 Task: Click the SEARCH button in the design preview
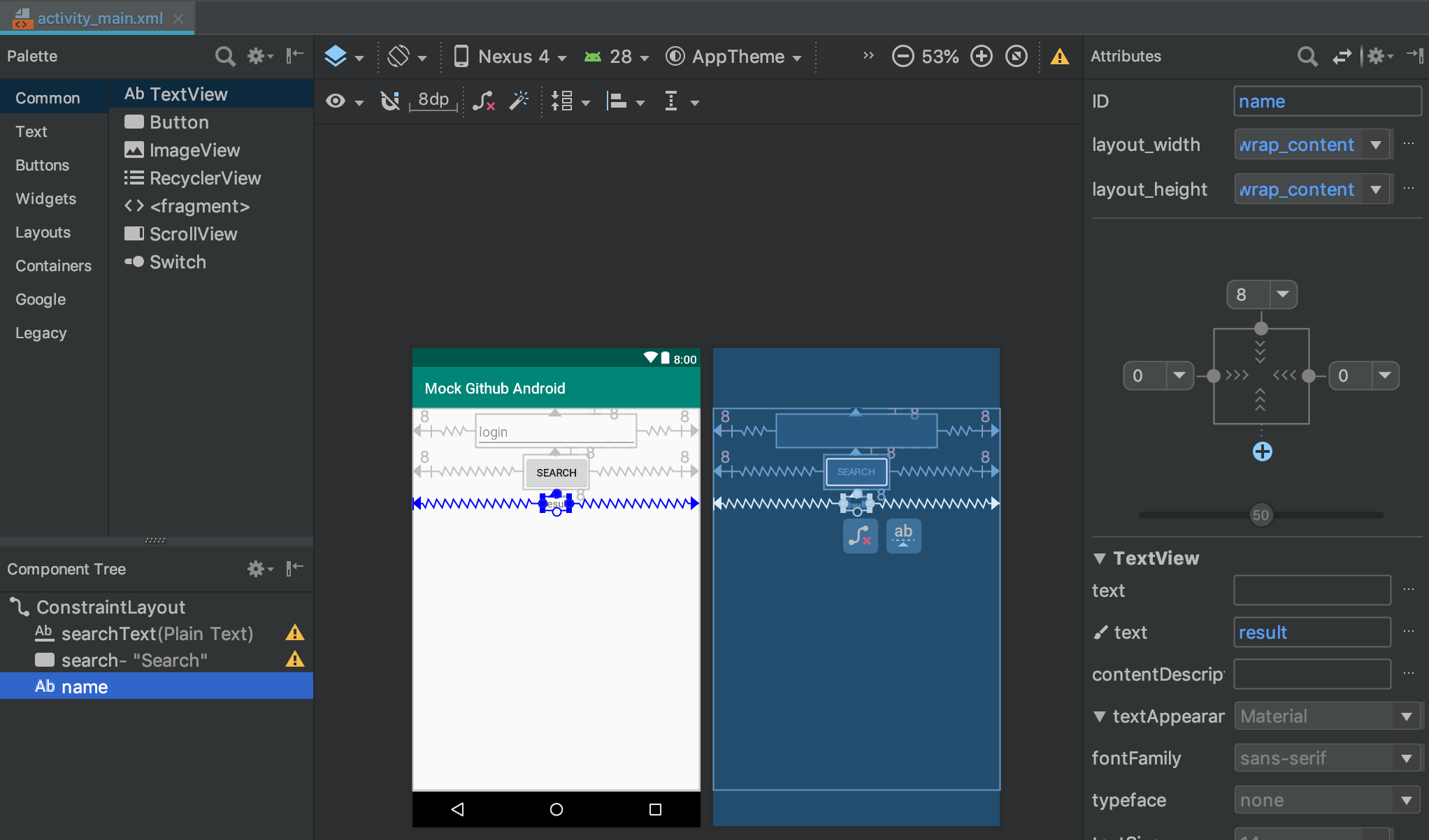point(556,473)
